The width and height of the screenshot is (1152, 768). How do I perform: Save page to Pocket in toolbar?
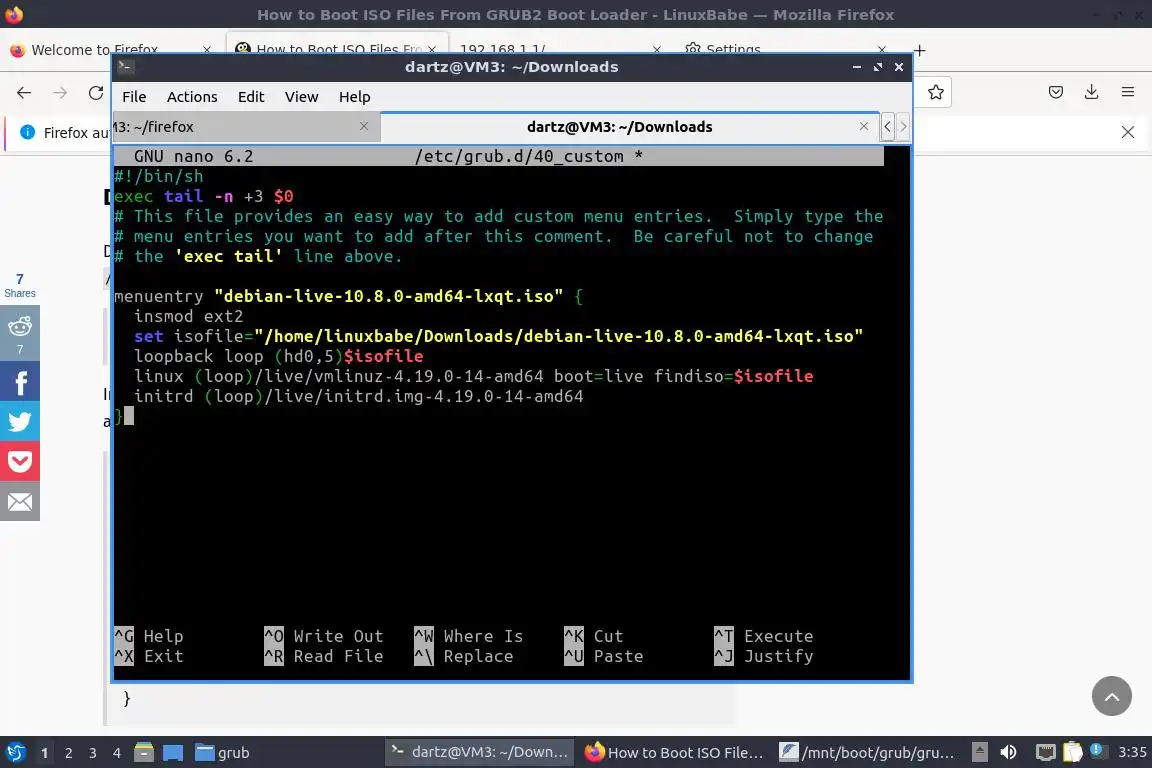(x=1056, y=93)
